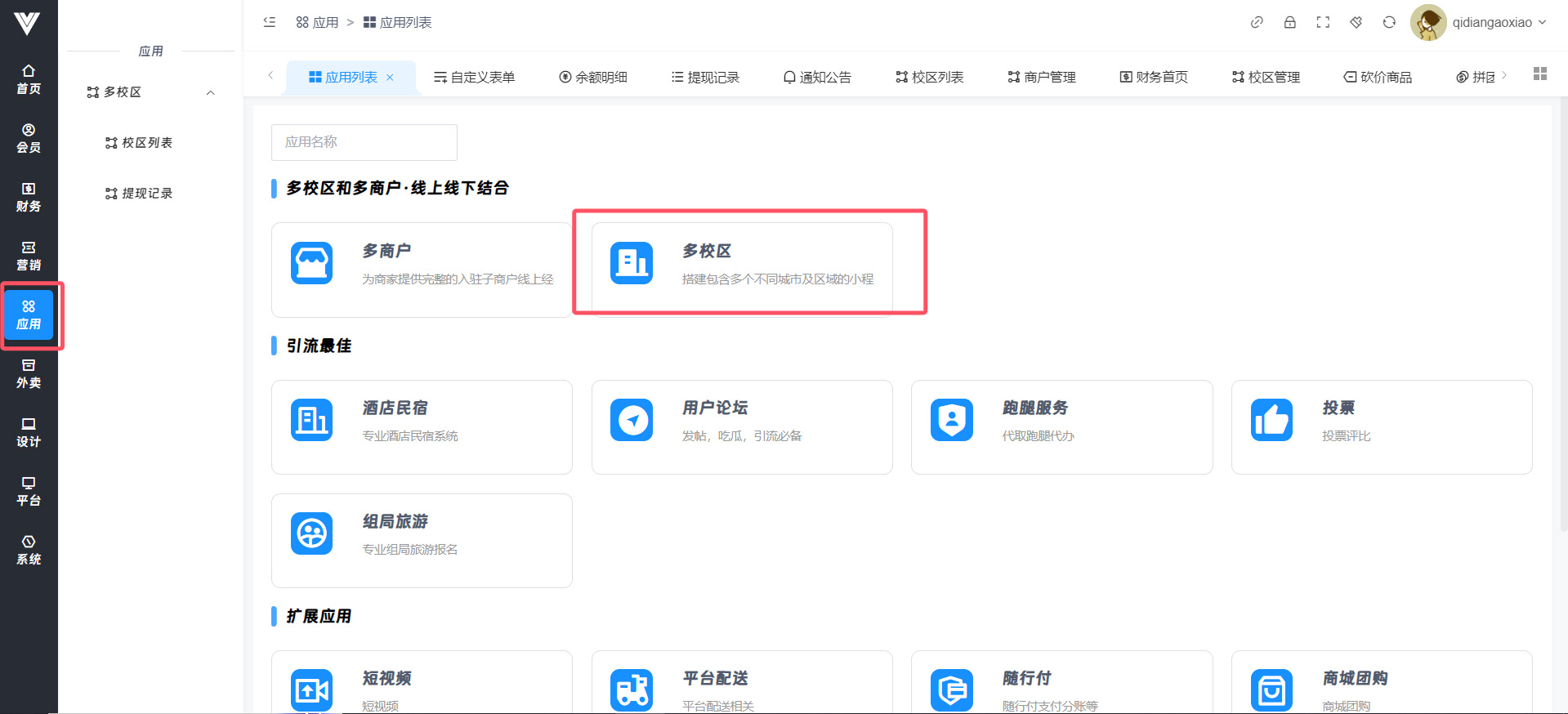Switch to the 财务首页 tab
Screen dimensions: 1568x714
1153,77
